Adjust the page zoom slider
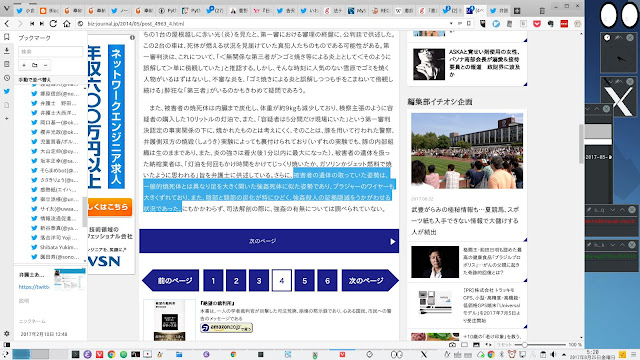Image resolution: width=640 pixels, height=360 pixels. (541, 344)
